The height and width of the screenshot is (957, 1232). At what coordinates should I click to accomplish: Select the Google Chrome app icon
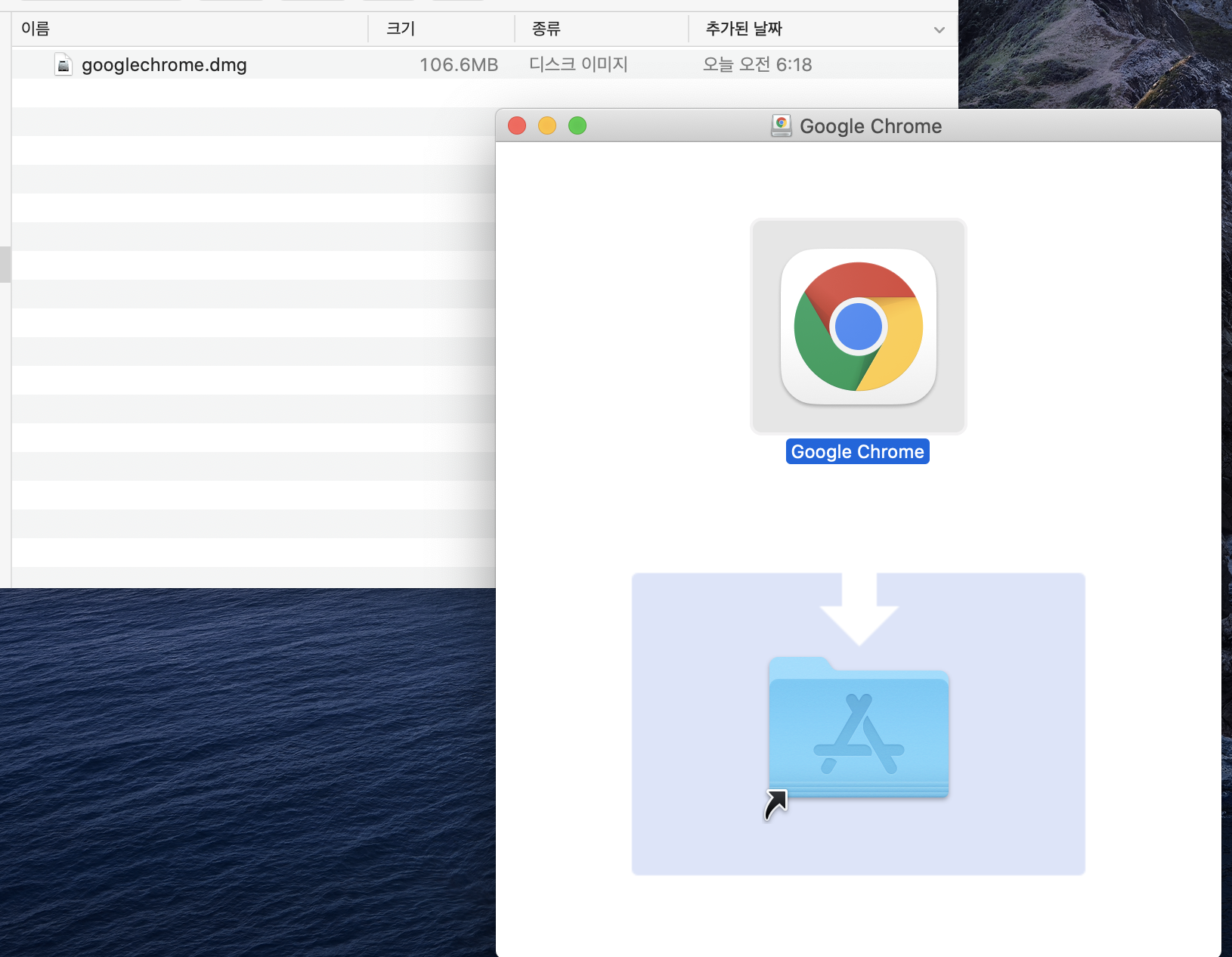coord(859,327)
